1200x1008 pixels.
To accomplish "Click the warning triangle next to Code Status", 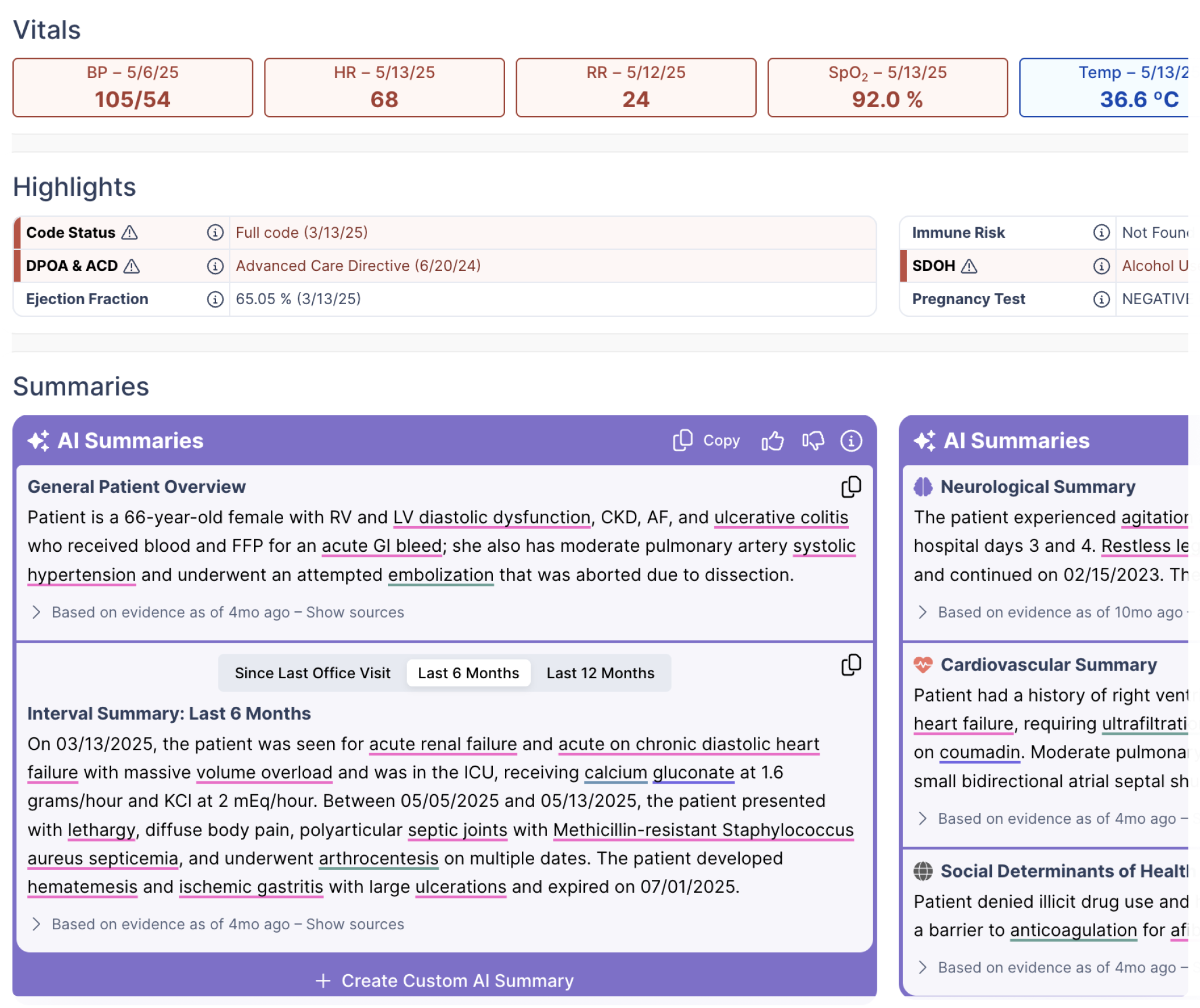I will click(x=129, y=232).
